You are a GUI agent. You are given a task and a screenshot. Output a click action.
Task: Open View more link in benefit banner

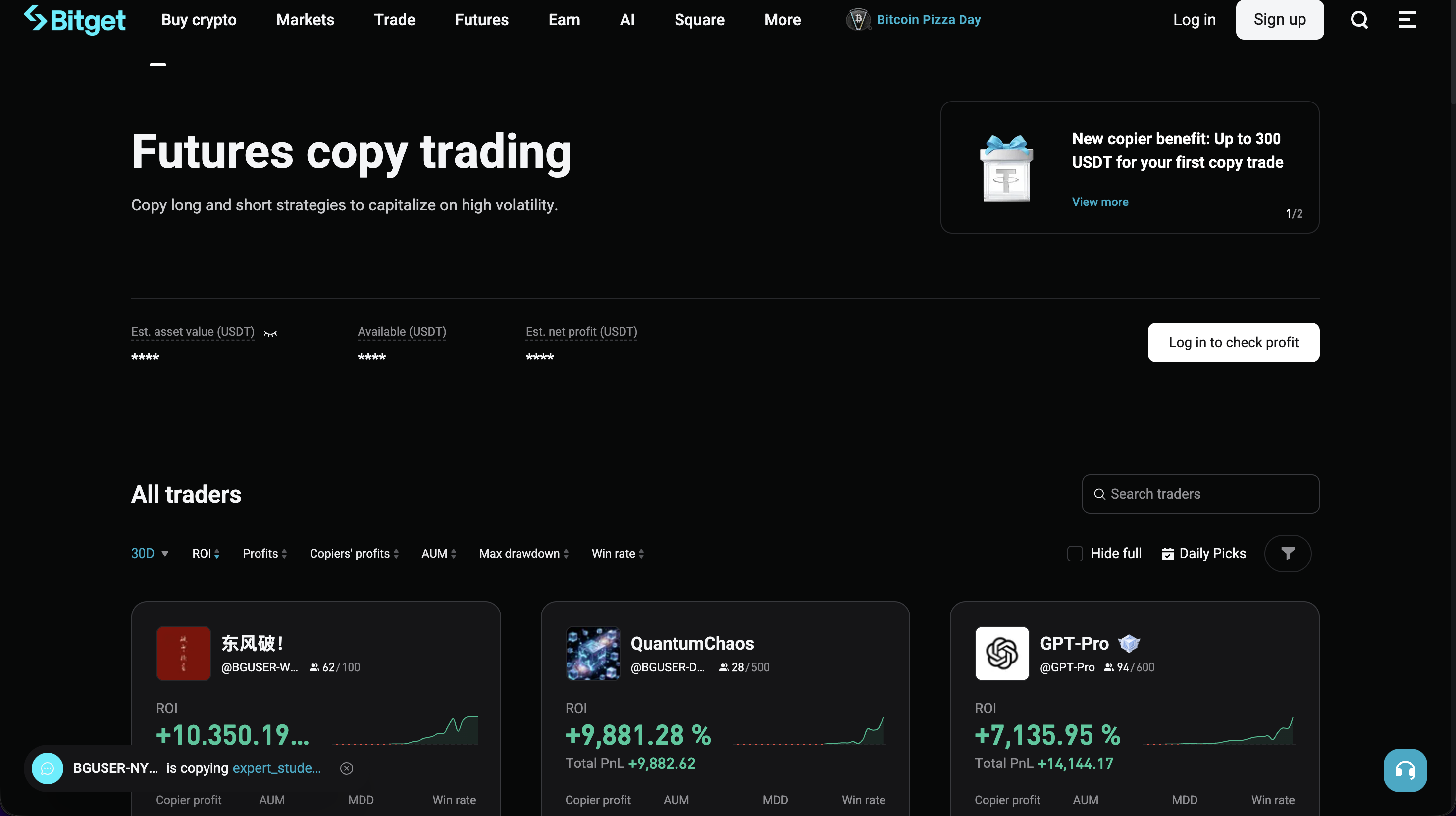(x=1100, y=202)
